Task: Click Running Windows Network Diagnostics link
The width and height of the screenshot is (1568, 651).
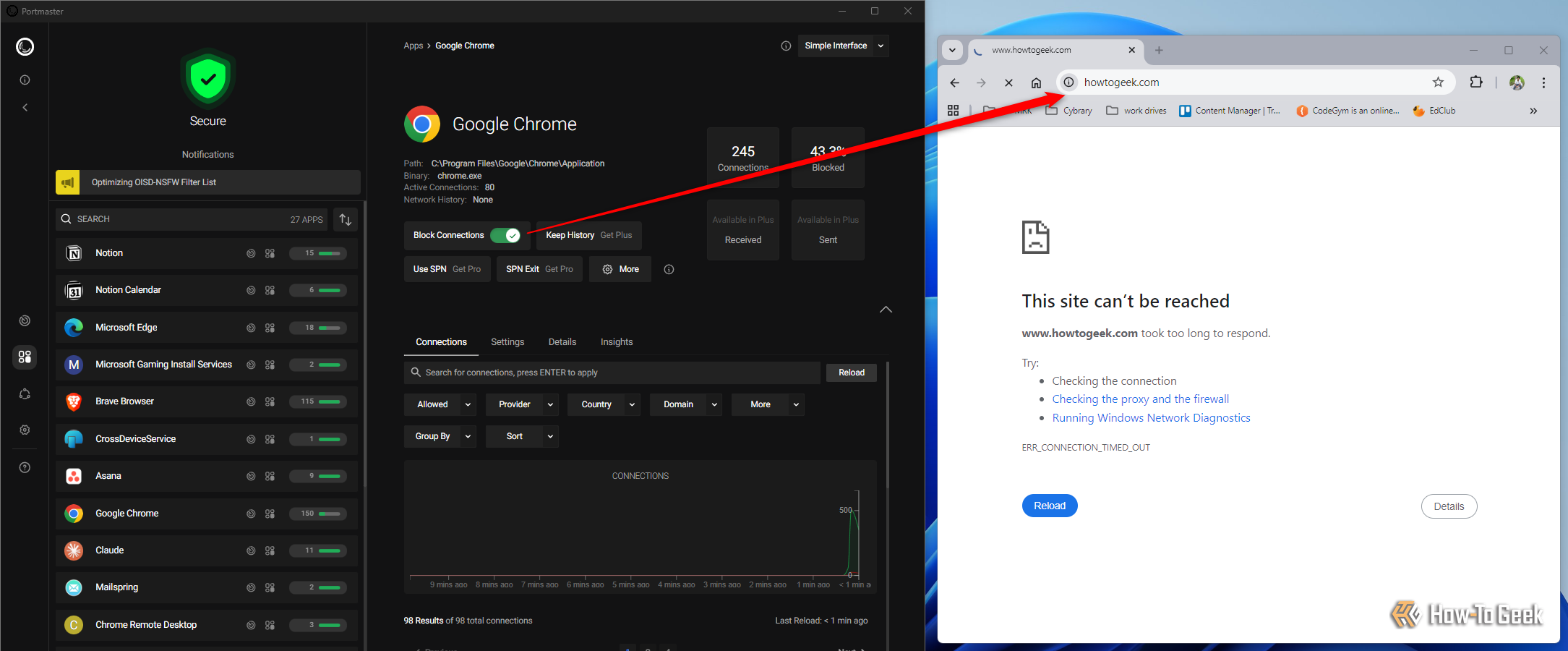Action: (x=1151, y=418)
